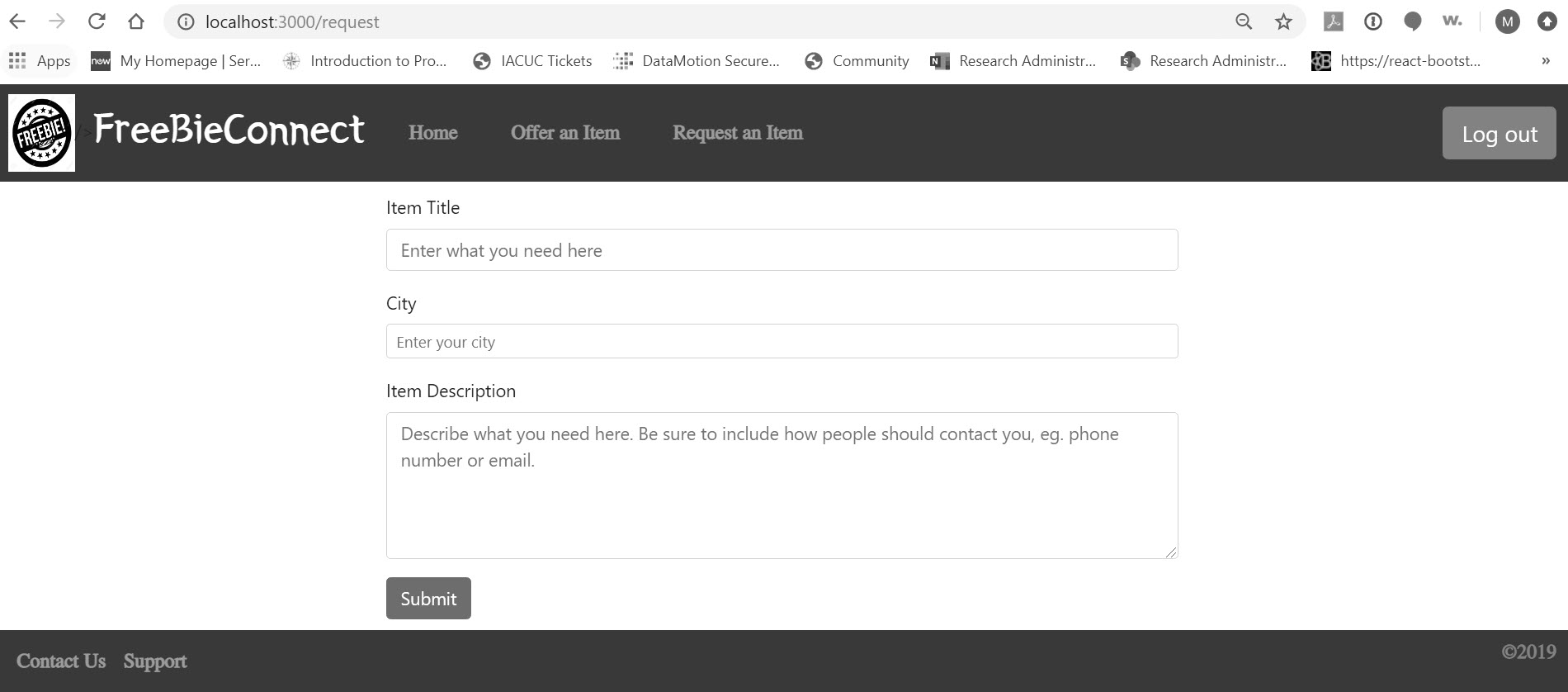Open the react-bootstrap bookmark
The width and height of the screenshot is (1568, 692).
[1396, 61]
